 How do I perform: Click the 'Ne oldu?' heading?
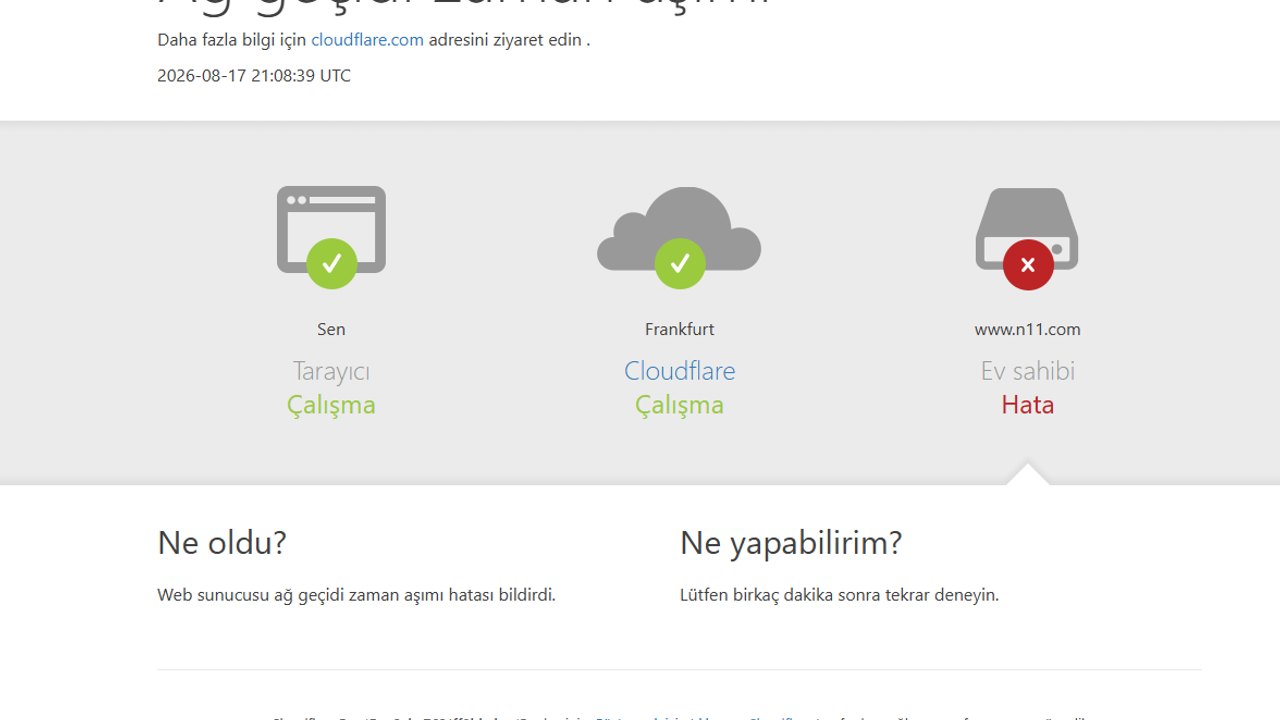click(222, 543)
